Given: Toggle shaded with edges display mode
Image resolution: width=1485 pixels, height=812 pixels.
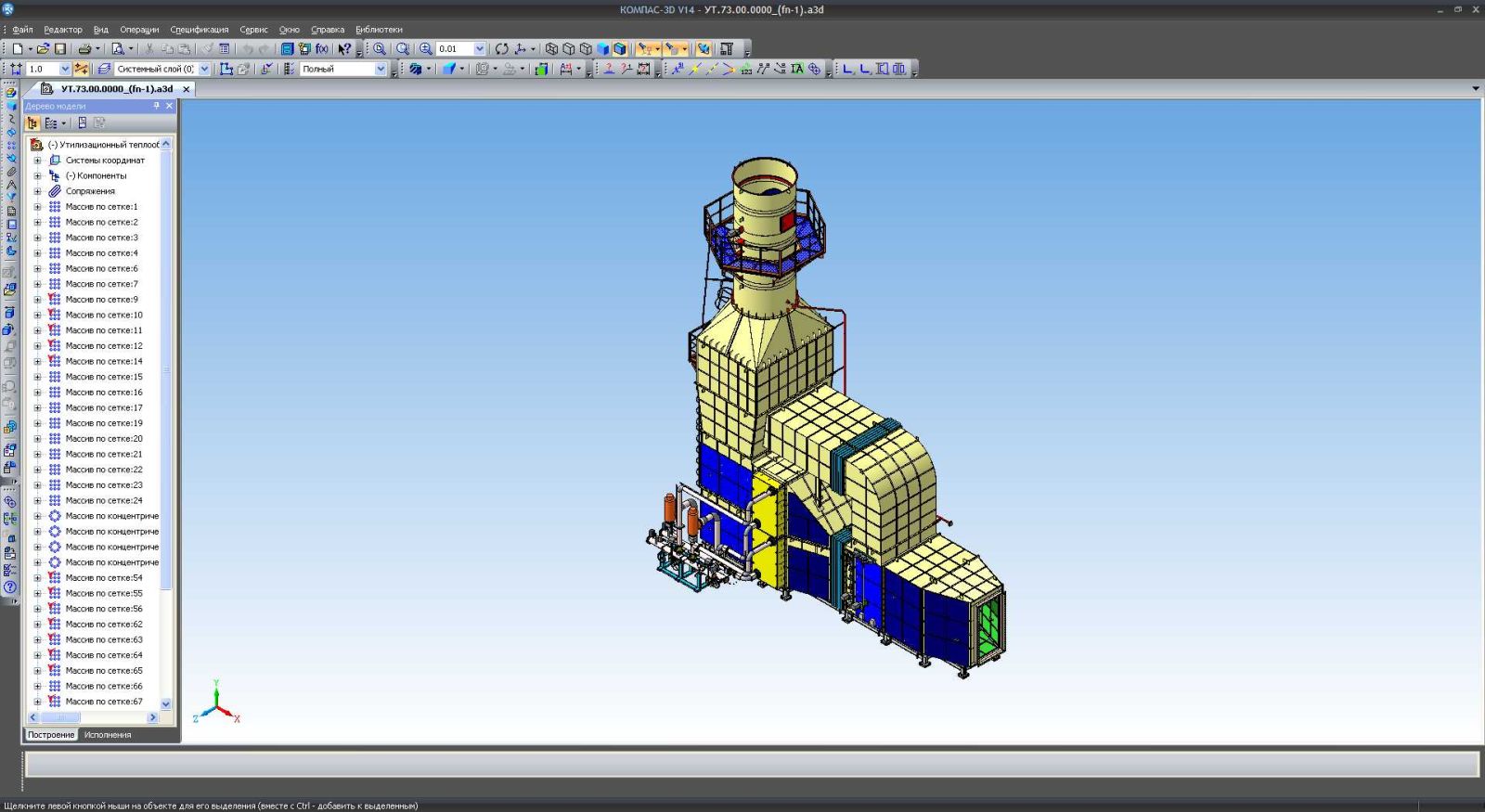Looking at the screenshot, I should [619, 49].
